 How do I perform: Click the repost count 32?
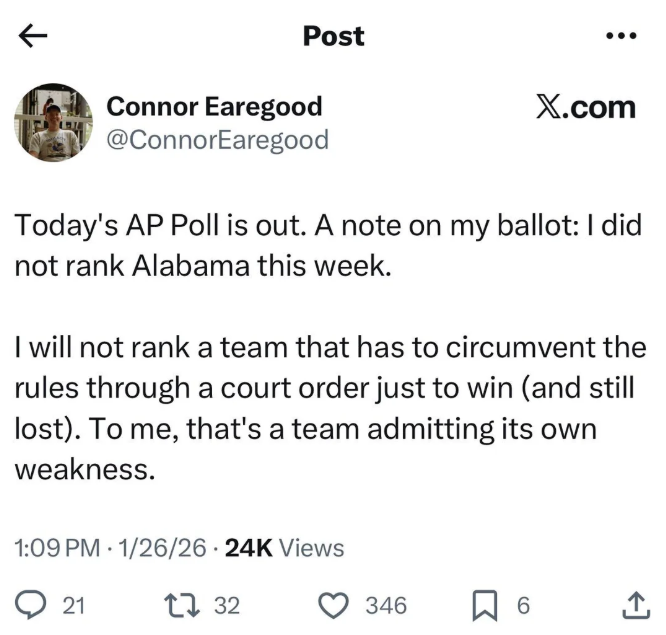click(x=228, y=605)
